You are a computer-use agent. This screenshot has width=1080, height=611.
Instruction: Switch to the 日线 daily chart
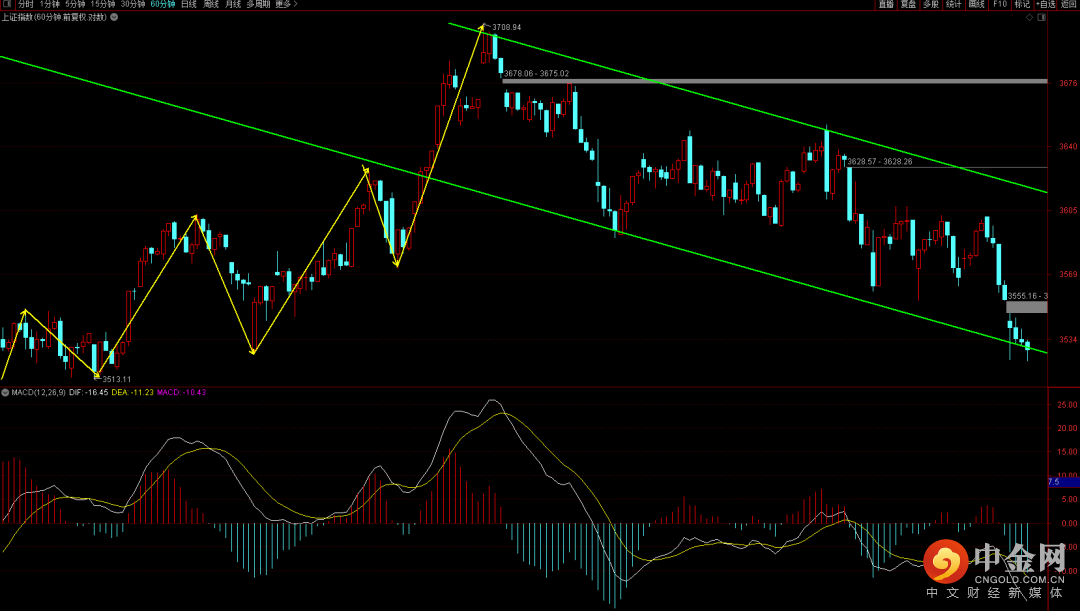(188, 4)
